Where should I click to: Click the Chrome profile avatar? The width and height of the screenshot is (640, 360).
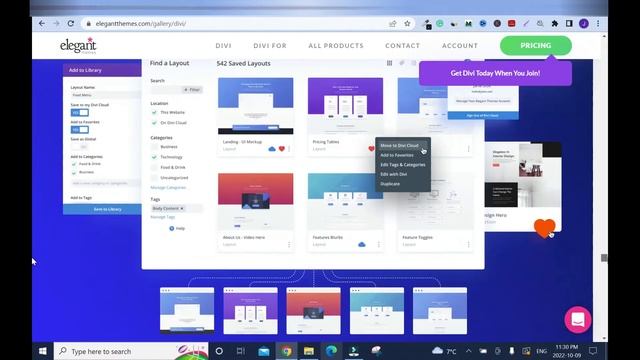(x=584, y=24)
